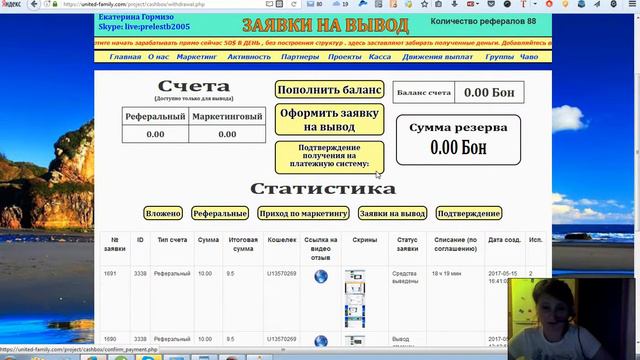640x360 pixels.
Task: Click the red T toolbar extension icon
Action: click(523, 4)
